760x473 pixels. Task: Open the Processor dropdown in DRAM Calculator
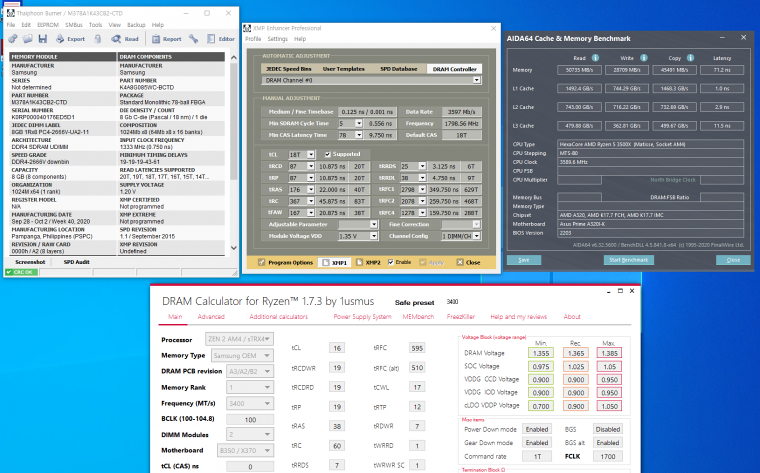[x=239, y=339]
